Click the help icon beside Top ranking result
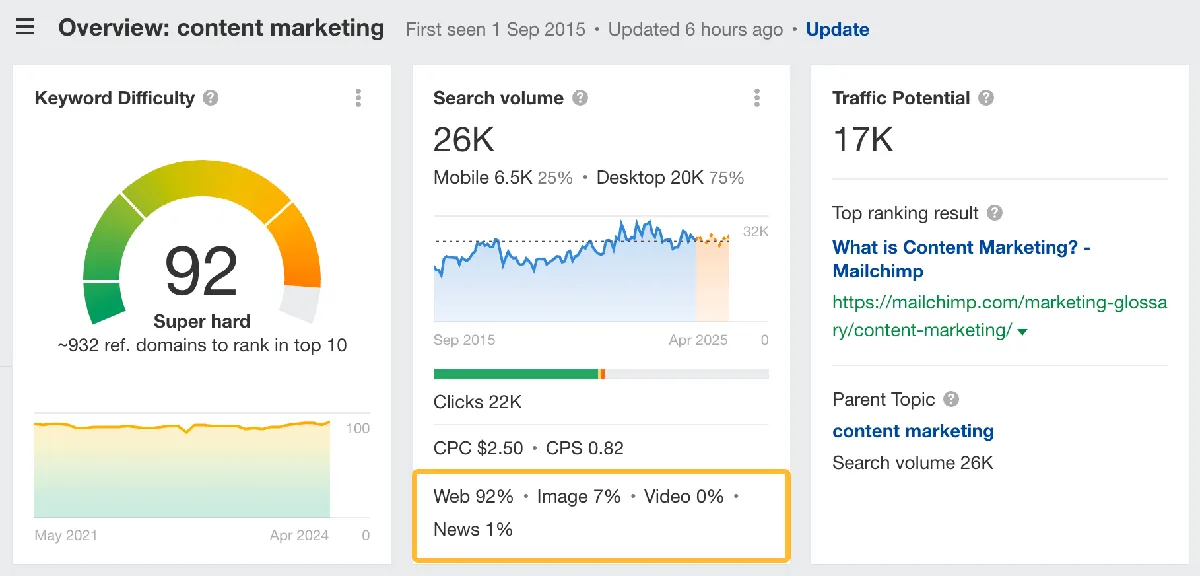1200x576 pixels. click(994, 213)
